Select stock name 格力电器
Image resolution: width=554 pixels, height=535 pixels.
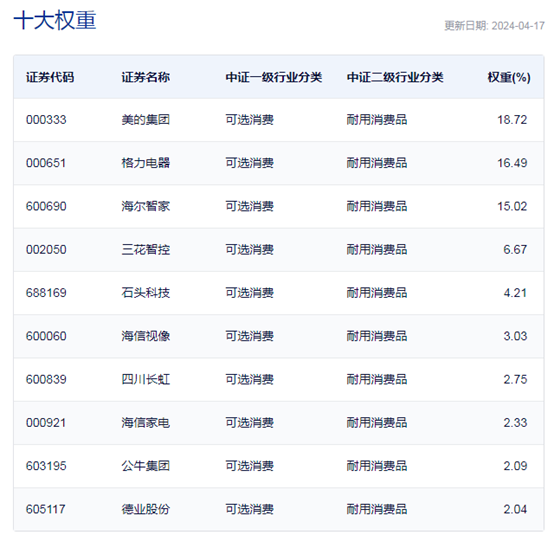point(146,163)
